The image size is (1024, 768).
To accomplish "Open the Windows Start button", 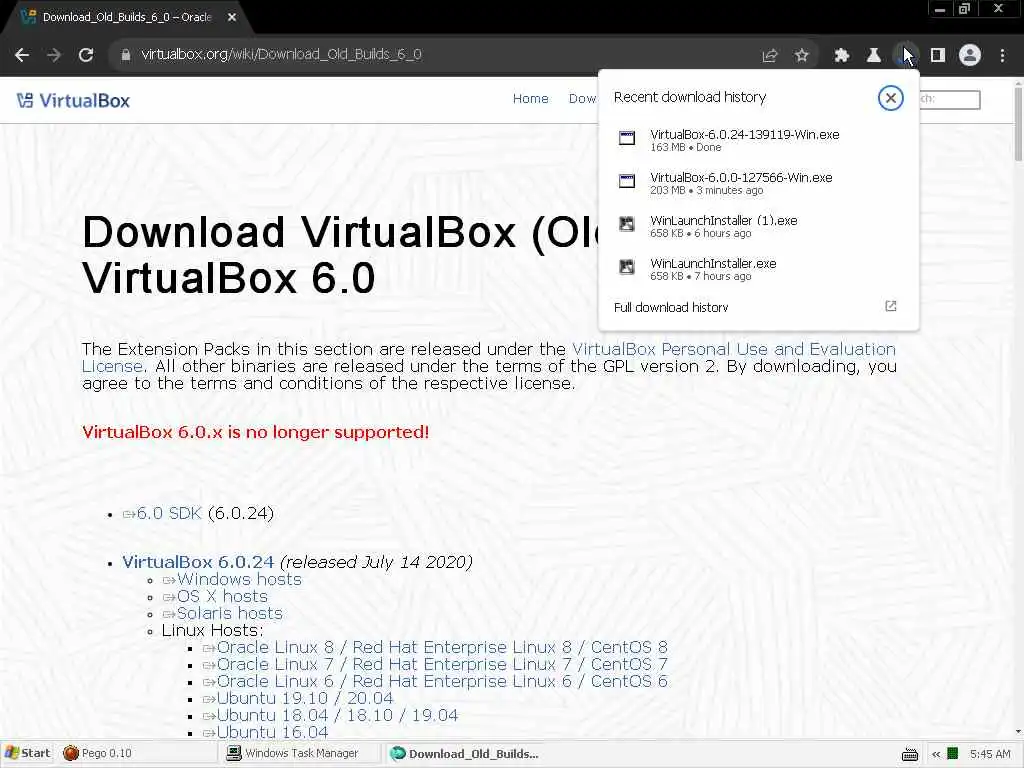I will click(27, 754).
